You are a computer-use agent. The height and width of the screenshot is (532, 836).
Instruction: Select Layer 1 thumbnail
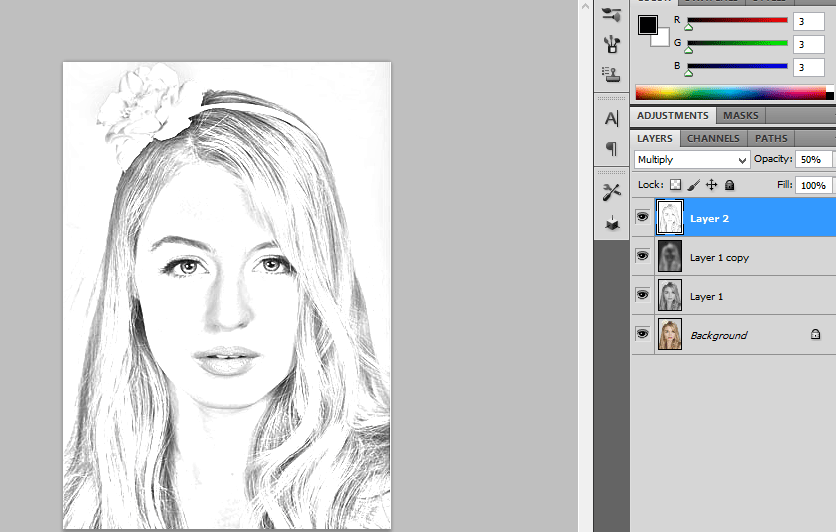(x=670, y=295)
